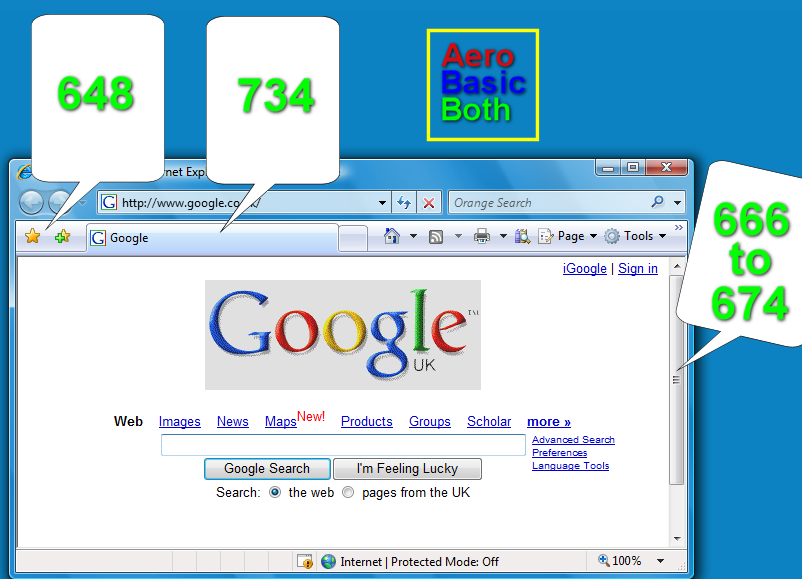The width and height of the screenshot is (802, 579).
Task: Expand the Home button dropdown arrow
Action: (x=413, y=236)
